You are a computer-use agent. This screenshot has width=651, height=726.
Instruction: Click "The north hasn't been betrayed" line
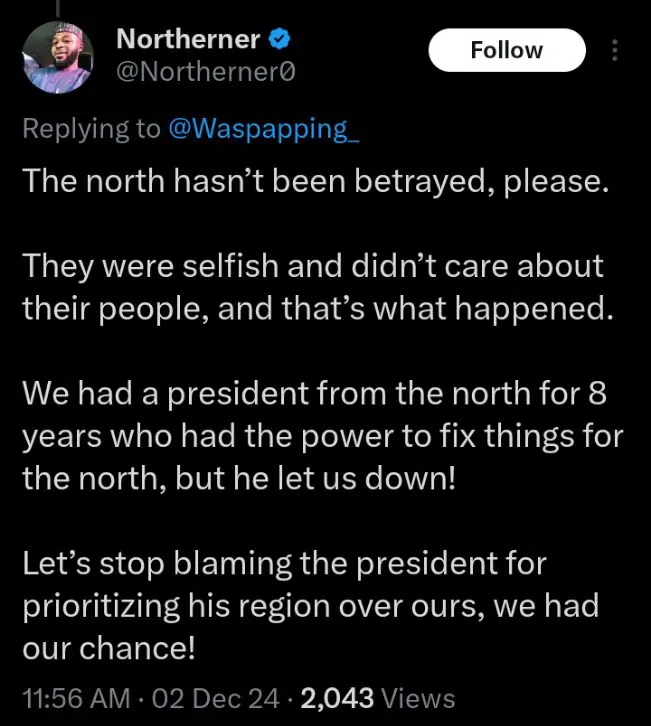[x=315, y=181]
